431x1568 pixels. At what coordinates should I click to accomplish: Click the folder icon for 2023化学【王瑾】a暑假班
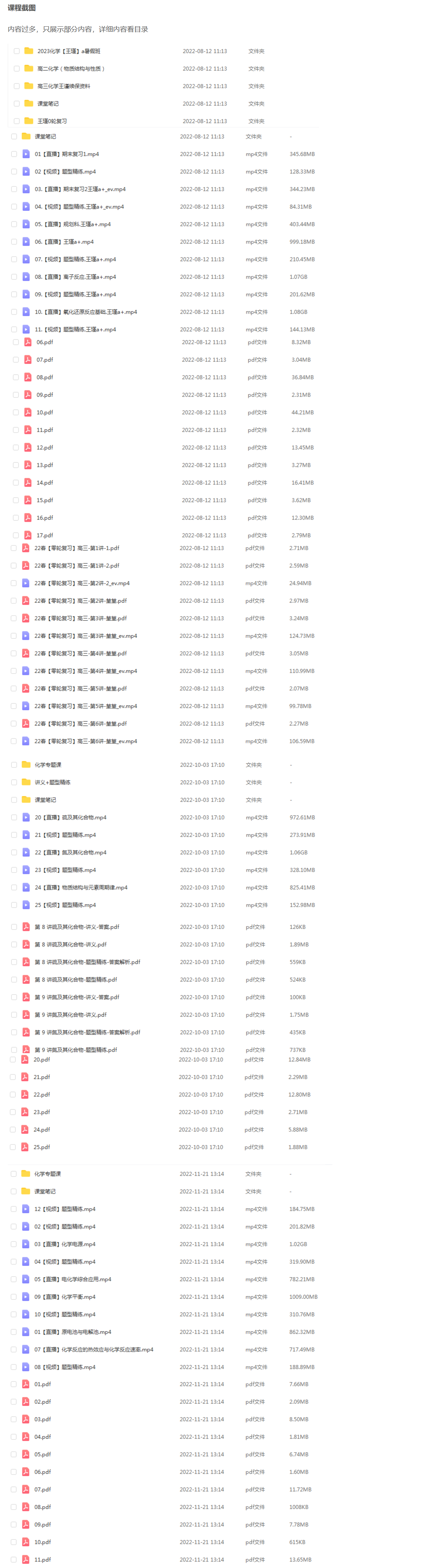(29, 51)
